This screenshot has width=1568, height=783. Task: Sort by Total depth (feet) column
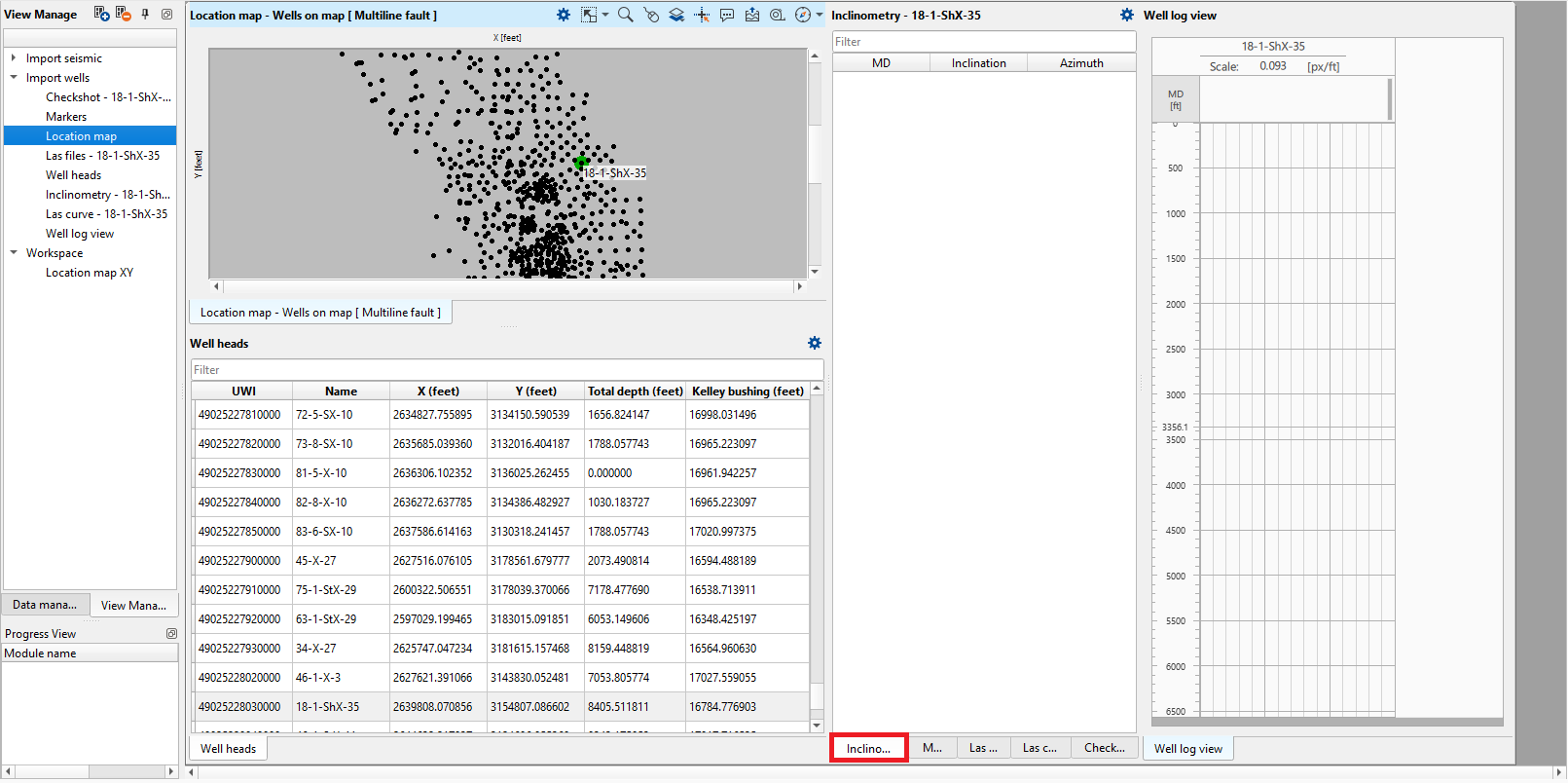636,391
